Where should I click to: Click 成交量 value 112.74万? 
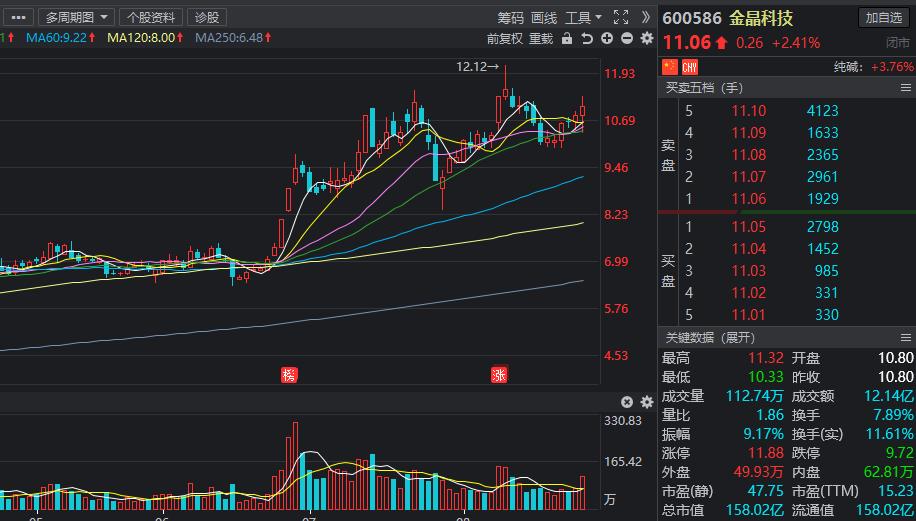(x=755, y=396)
